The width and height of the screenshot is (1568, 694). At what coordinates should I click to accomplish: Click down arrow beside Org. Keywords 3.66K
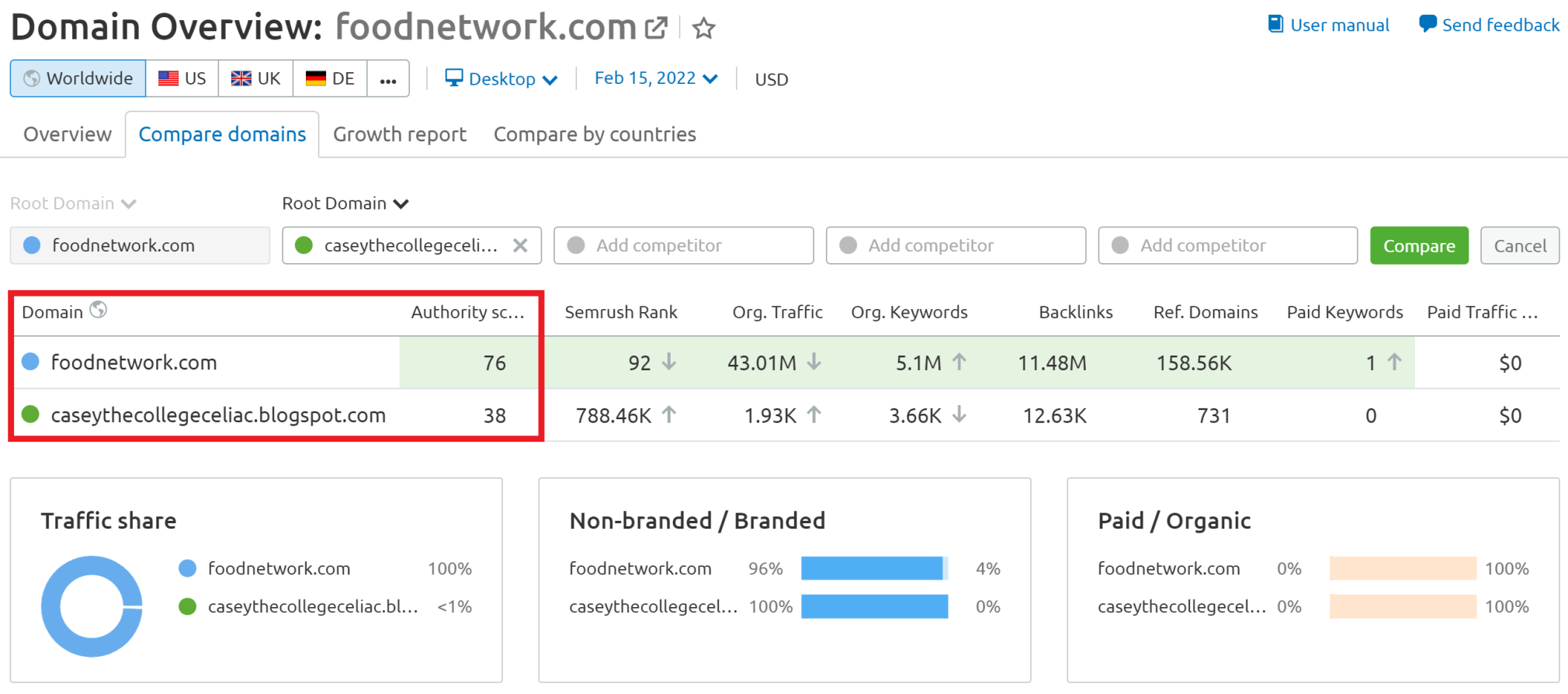(x=959, y=415)
